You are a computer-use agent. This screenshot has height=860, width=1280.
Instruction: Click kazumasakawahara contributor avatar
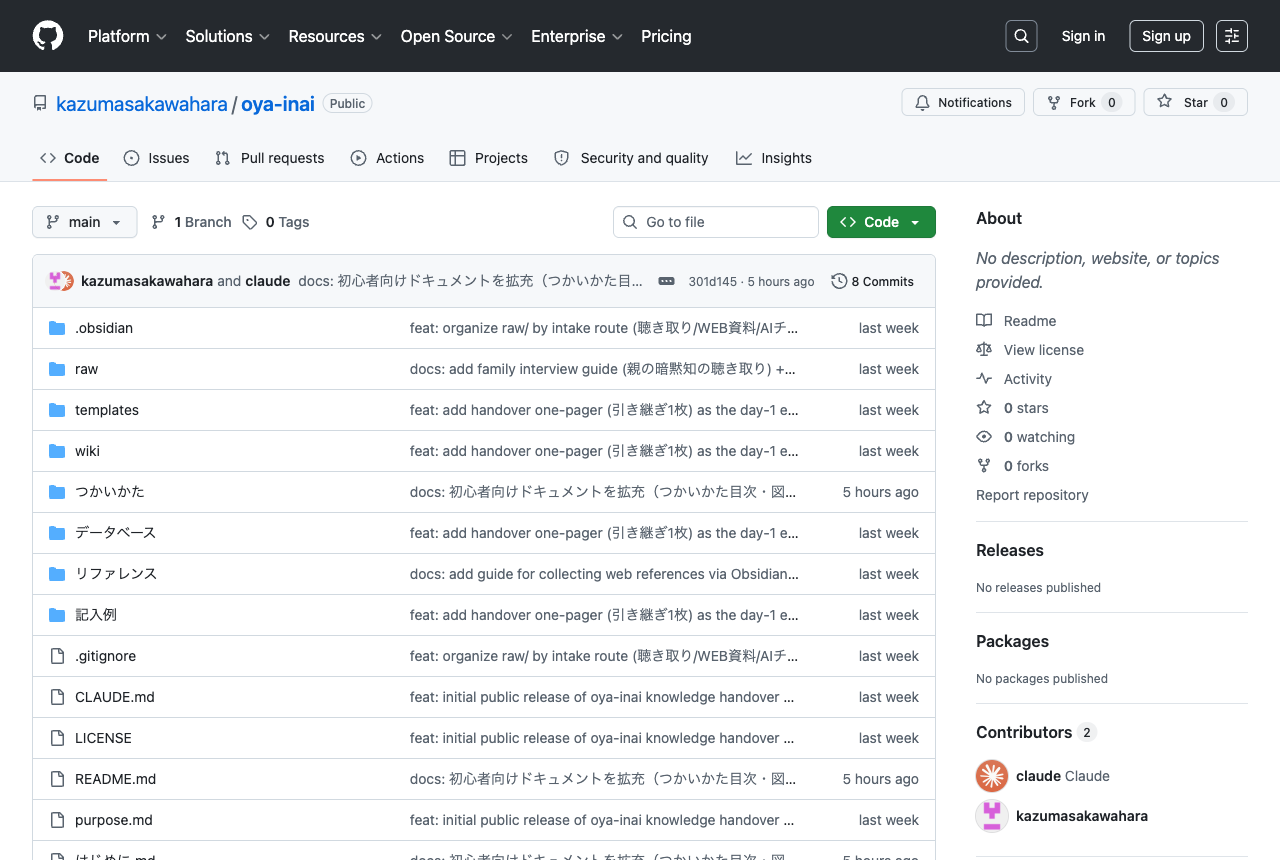coord(992,816)
